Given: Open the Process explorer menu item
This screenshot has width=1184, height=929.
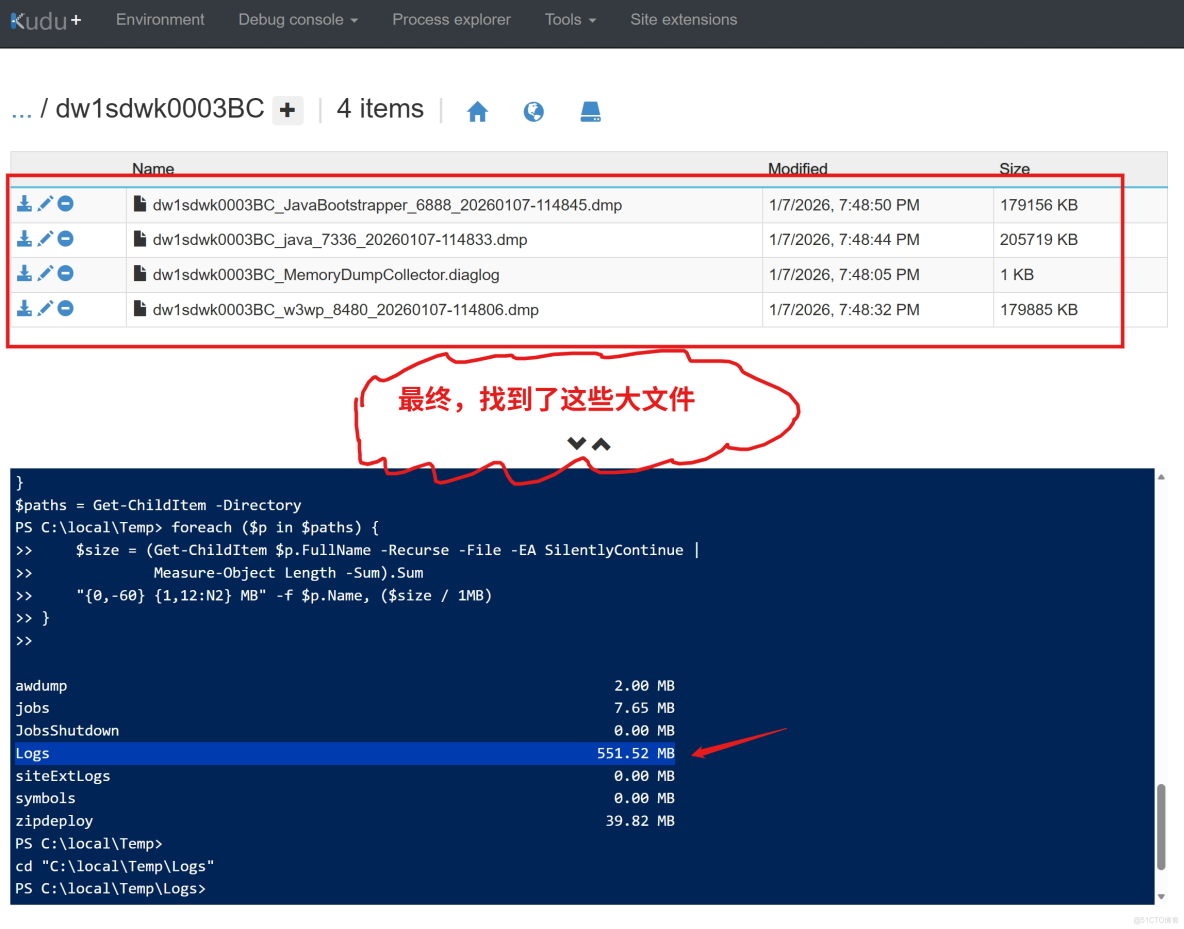Looking at the screenshot, I should 451,19.
